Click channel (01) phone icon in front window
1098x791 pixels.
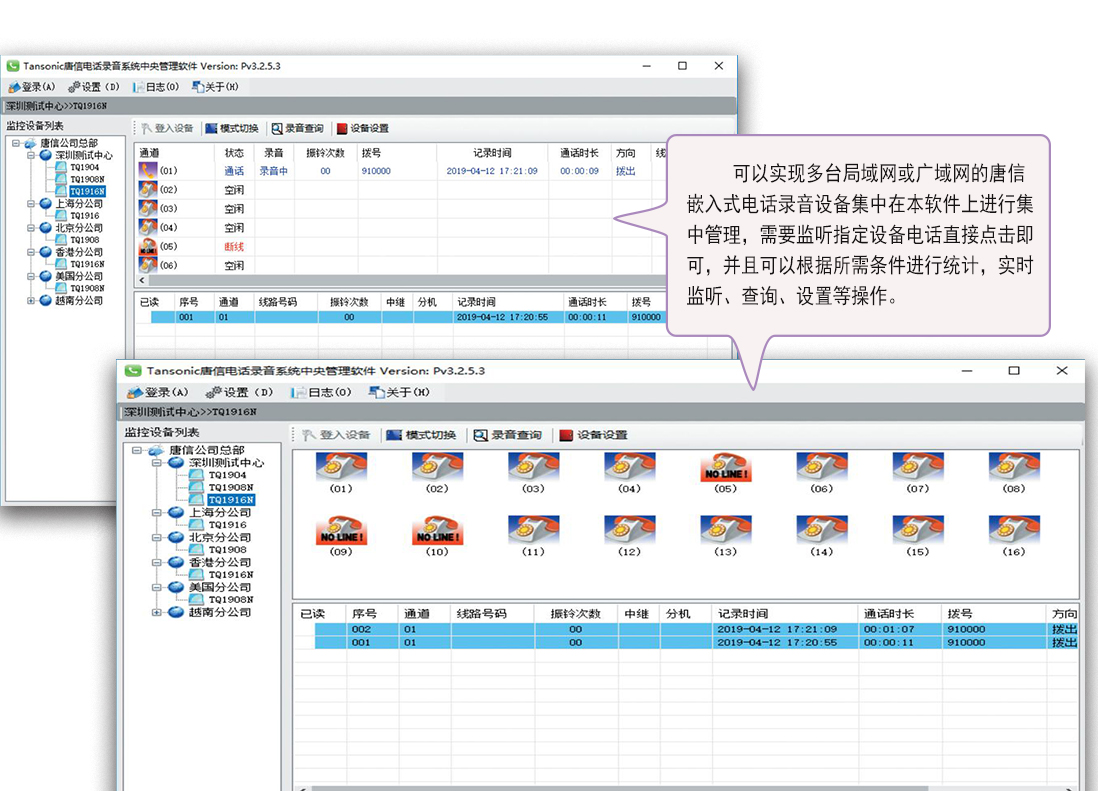[341, 467]
